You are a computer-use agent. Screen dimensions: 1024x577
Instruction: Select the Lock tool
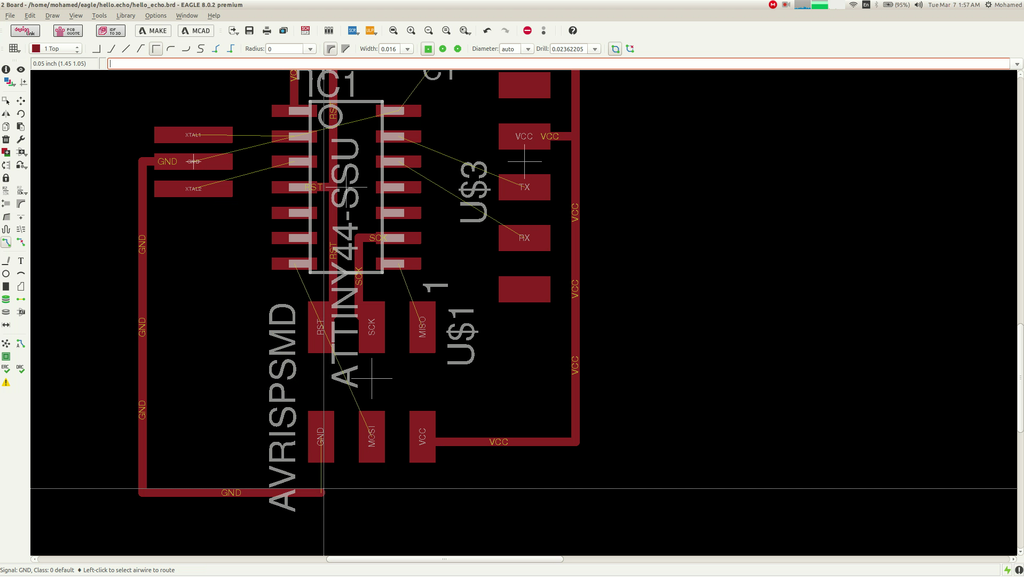pyautogui.click(x=6, y=178)
